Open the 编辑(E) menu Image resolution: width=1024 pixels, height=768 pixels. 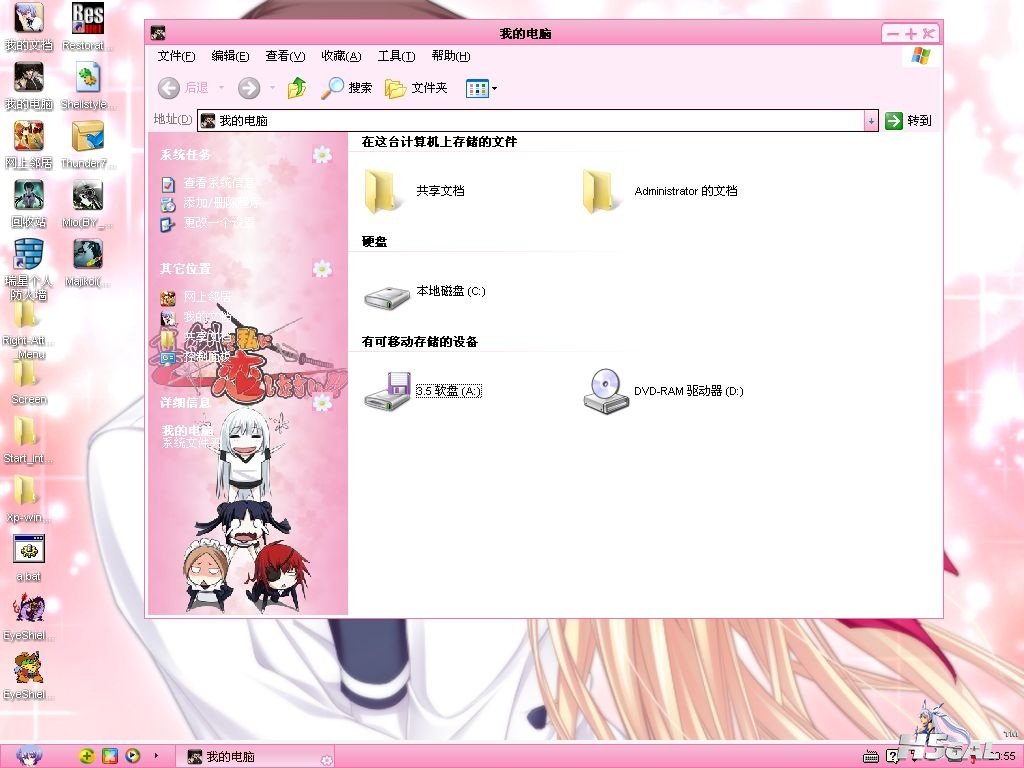(230, 56)
